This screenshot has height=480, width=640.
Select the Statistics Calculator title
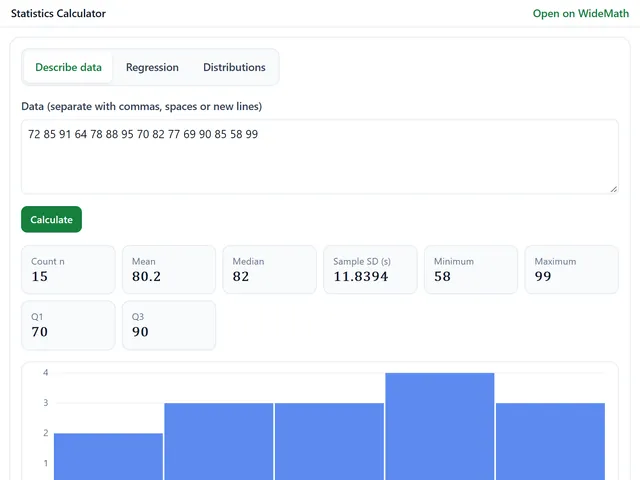click(58, 13)
